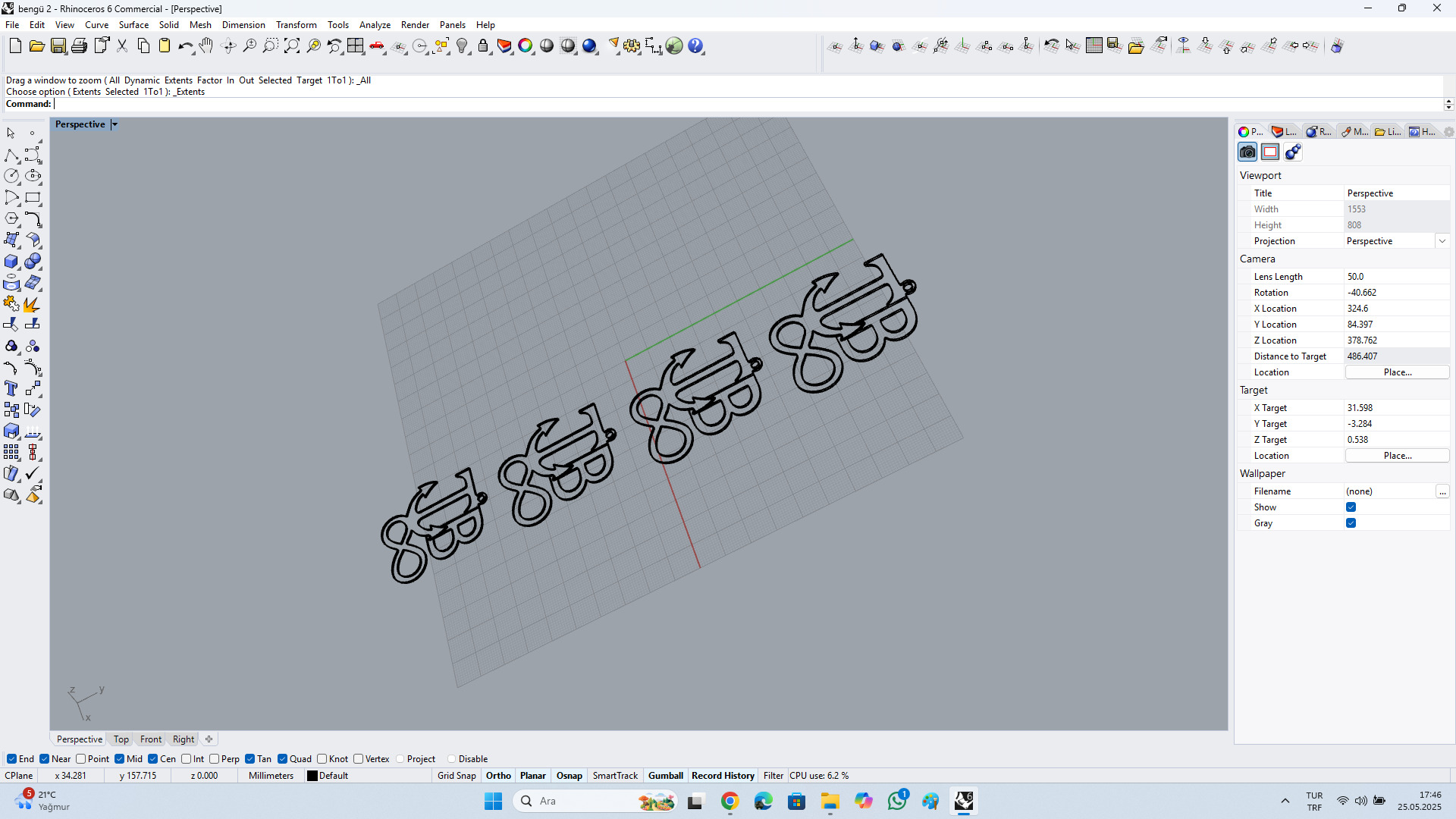The width and height of the screenshot is (1456, 819).
Task: Click the Lock objects padlock icon
Action: 483,46
